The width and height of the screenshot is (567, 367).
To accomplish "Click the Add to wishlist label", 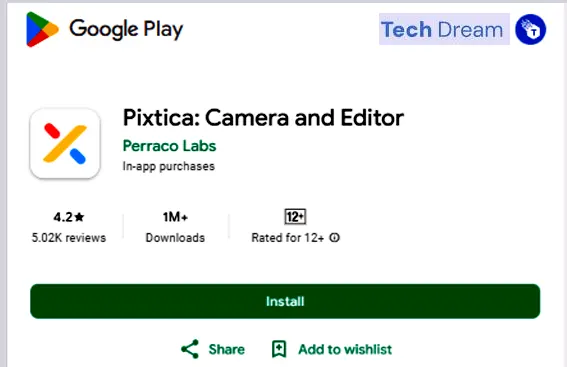I will tap(345, 349).
